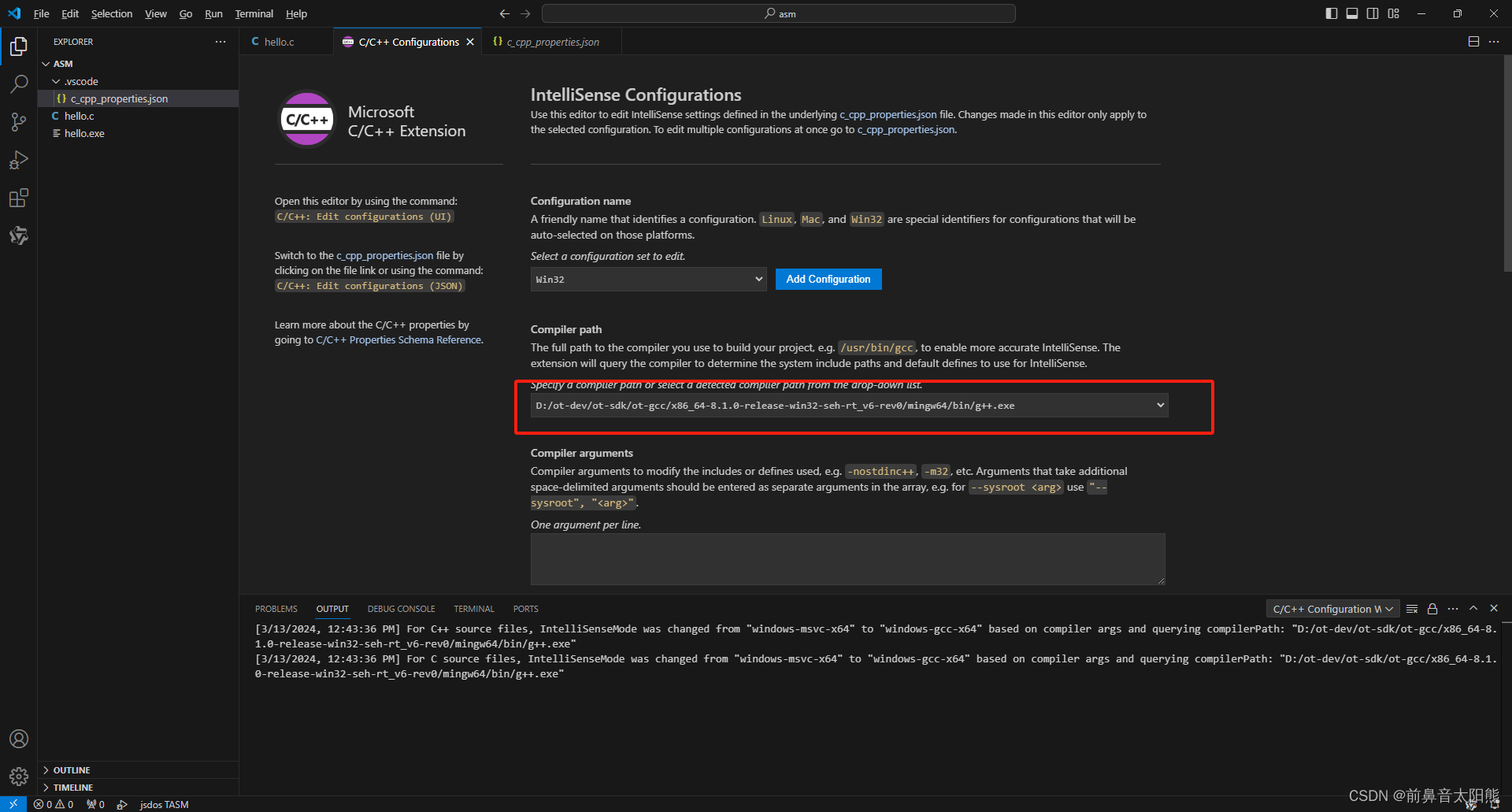Click the asm command center search box
This screenshot has width=1512, height=812.
(x=779, y=13)
